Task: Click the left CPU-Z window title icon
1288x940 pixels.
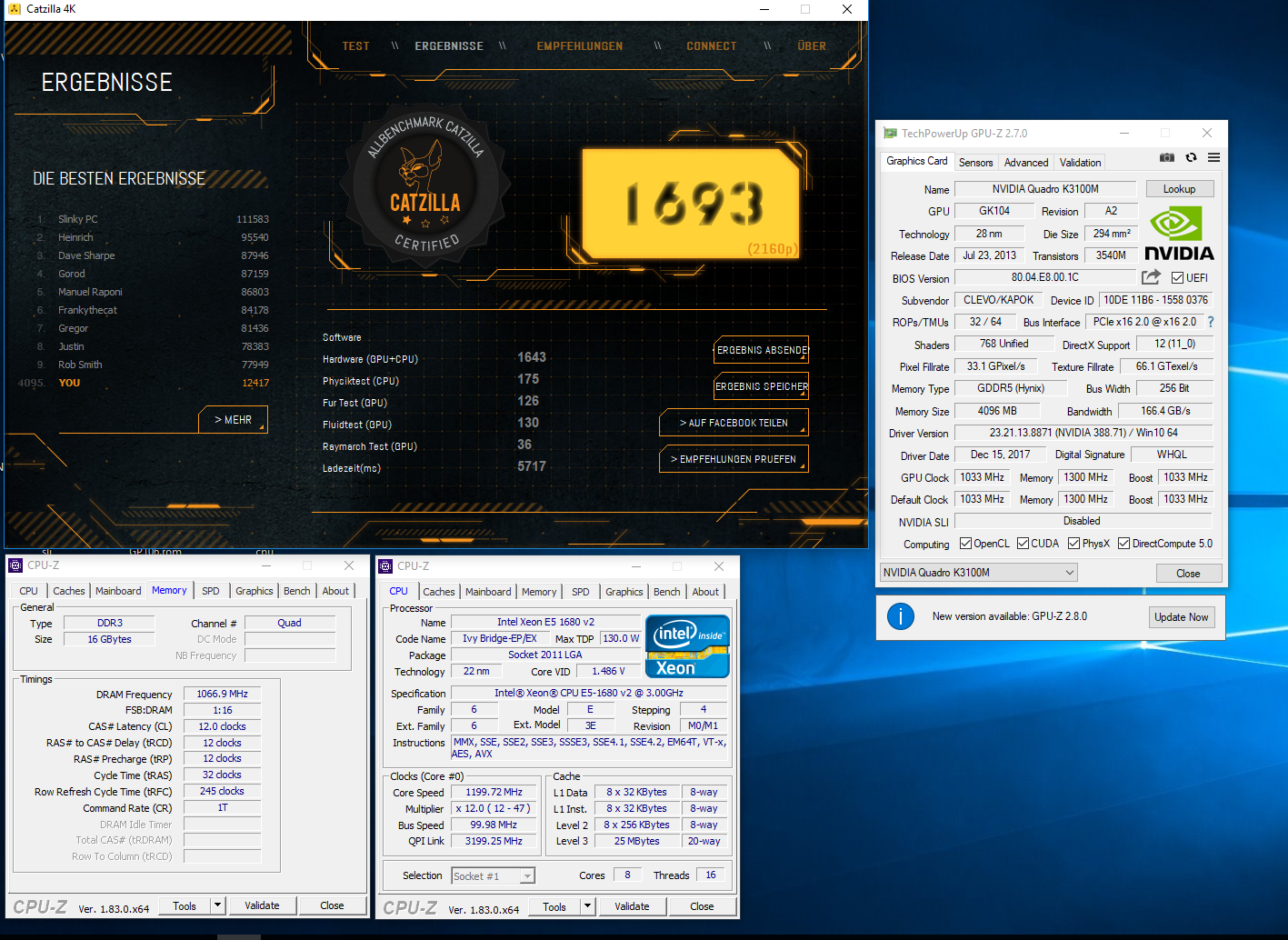Action: coord(15,565)
